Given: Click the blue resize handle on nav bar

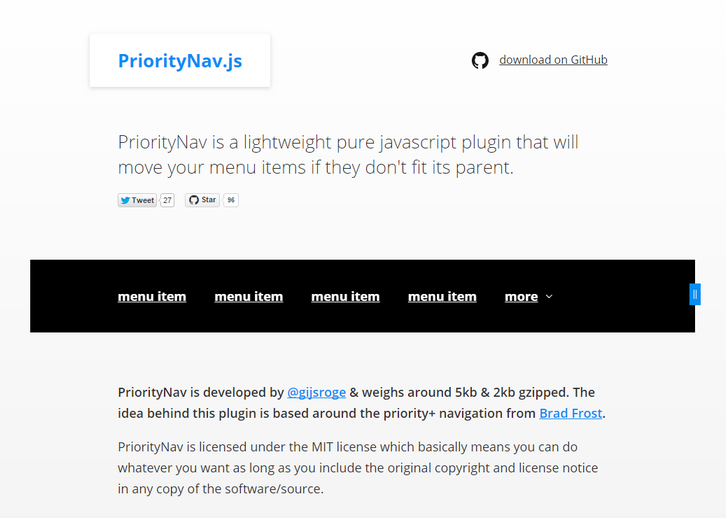Looking at the screenshot, I should point(695,294).
